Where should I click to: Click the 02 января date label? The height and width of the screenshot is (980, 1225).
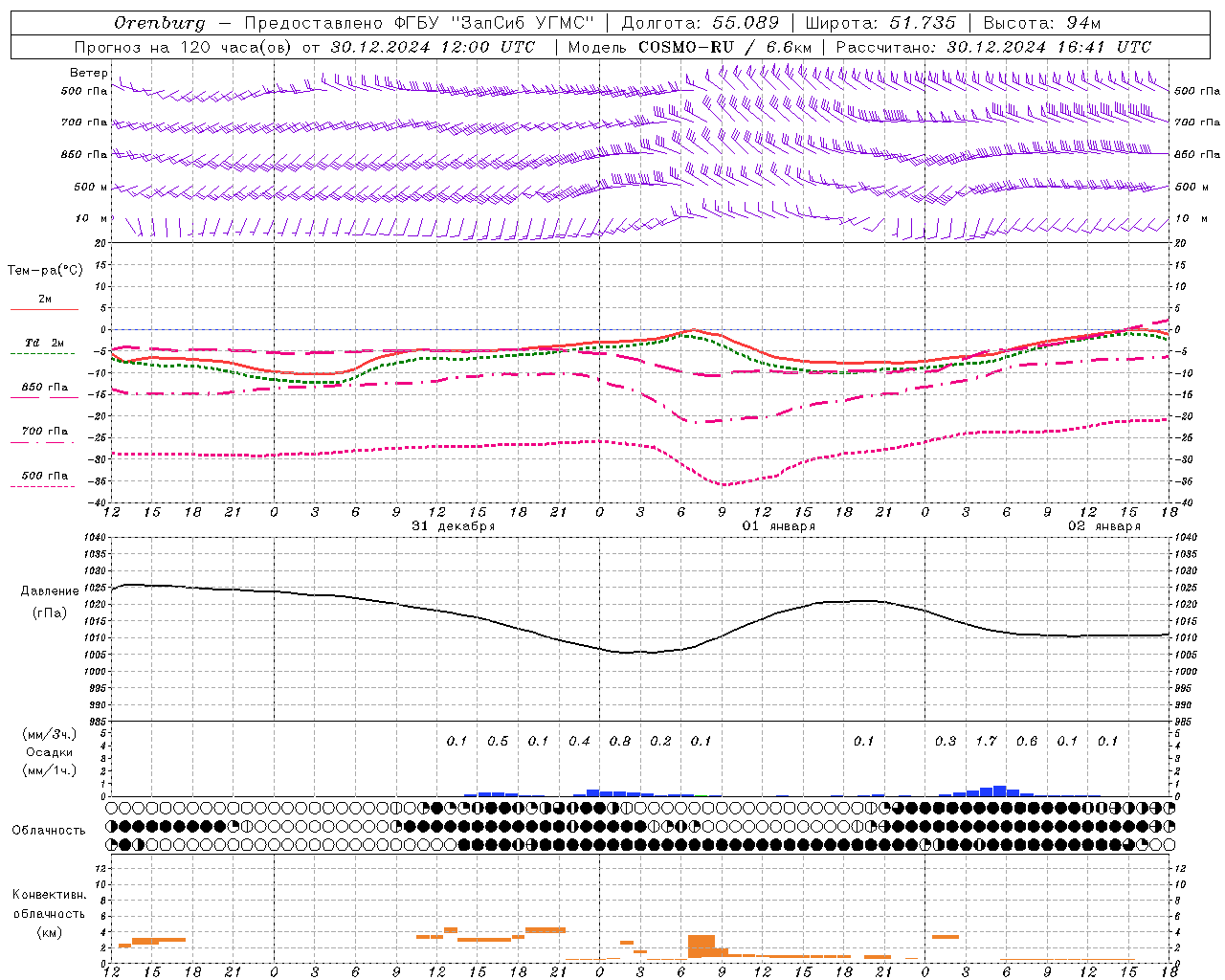[x=1104, y=526]
